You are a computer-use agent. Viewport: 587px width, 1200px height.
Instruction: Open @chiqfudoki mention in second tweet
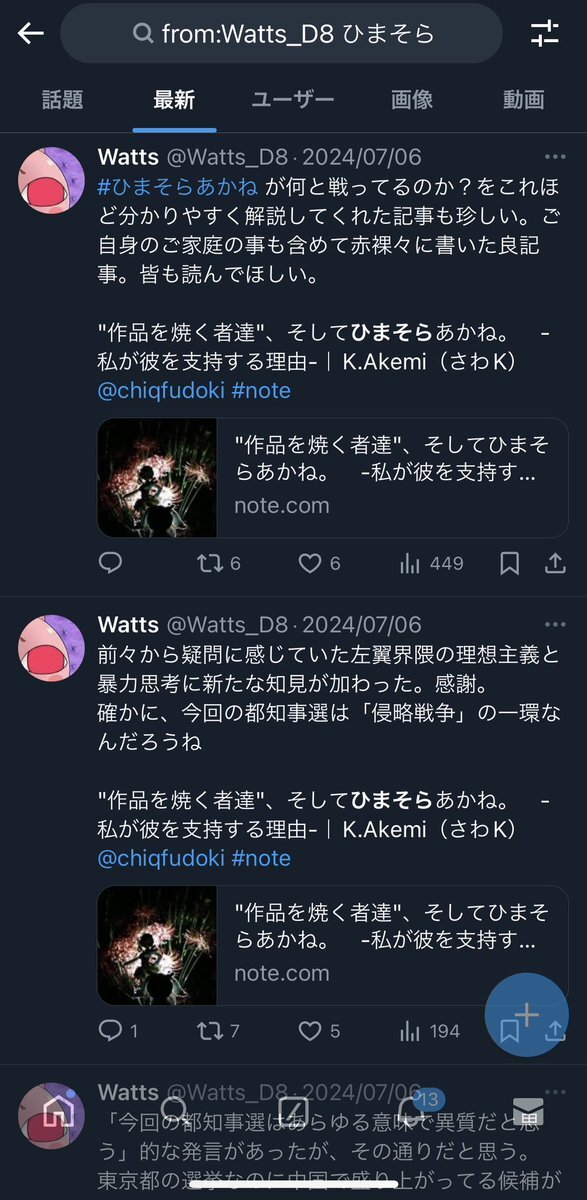161,858
